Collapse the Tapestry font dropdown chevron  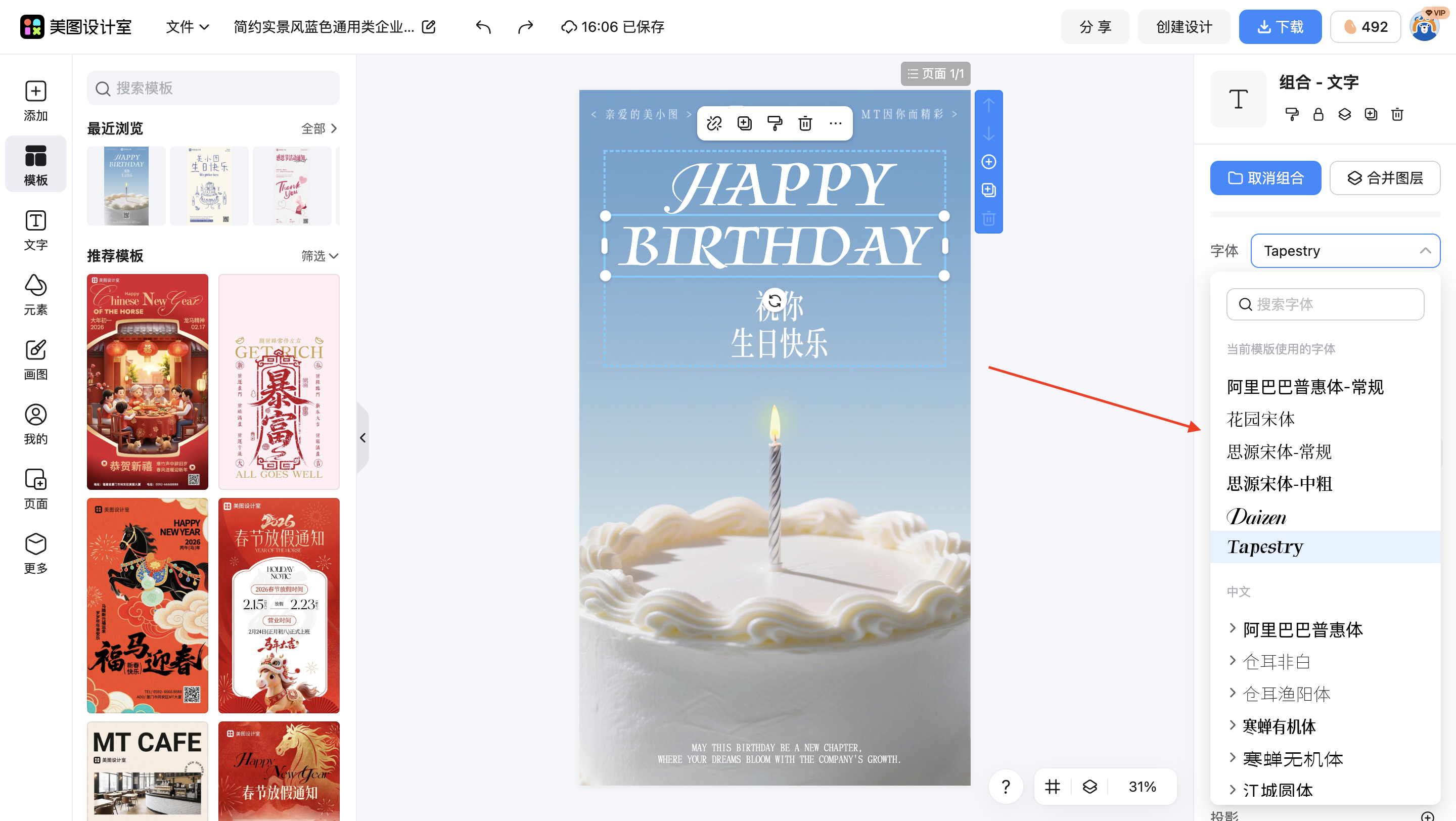tap(1425, 250)
